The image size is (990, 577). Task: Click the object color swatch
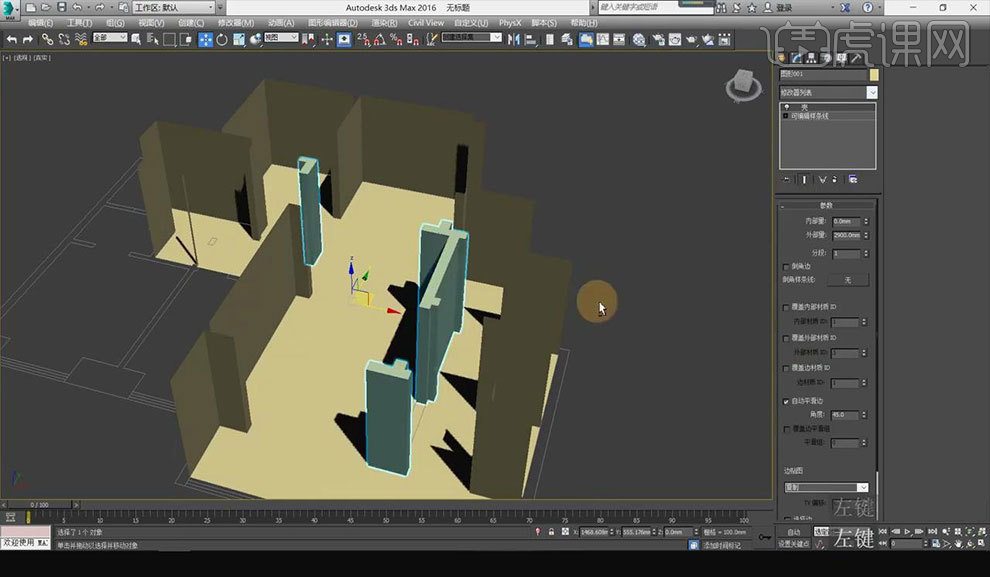coord(873,74)
